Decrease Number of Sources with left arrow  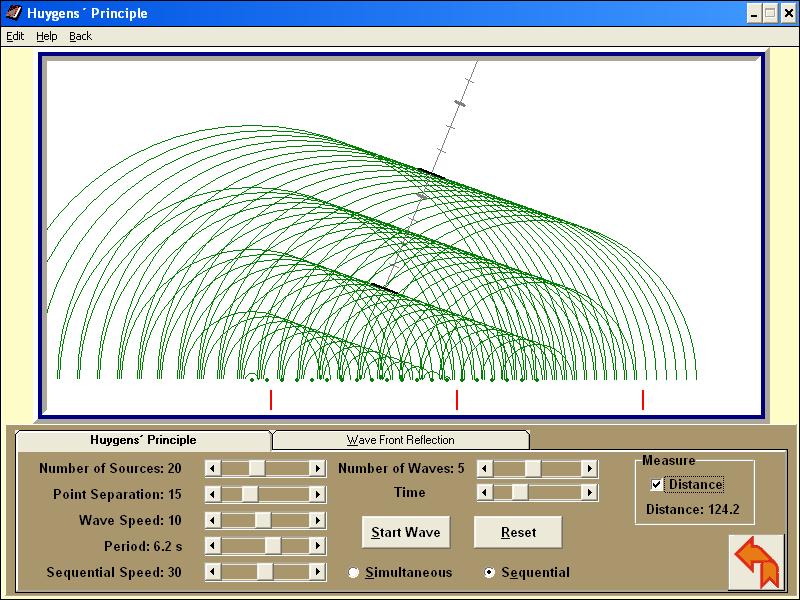(x=213, y=468)
